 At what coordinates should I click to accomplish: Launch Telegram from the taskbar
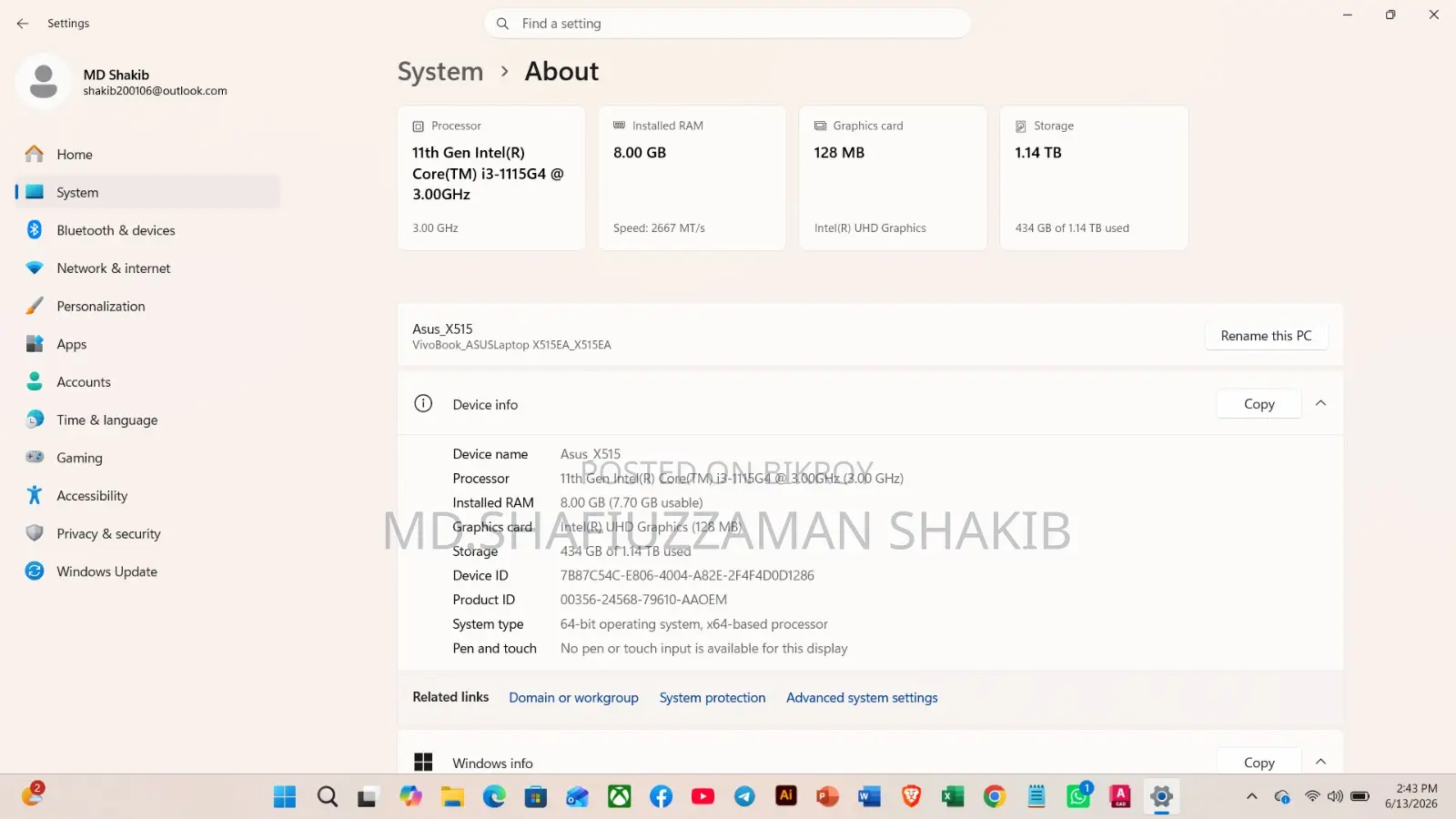point(744,797)
